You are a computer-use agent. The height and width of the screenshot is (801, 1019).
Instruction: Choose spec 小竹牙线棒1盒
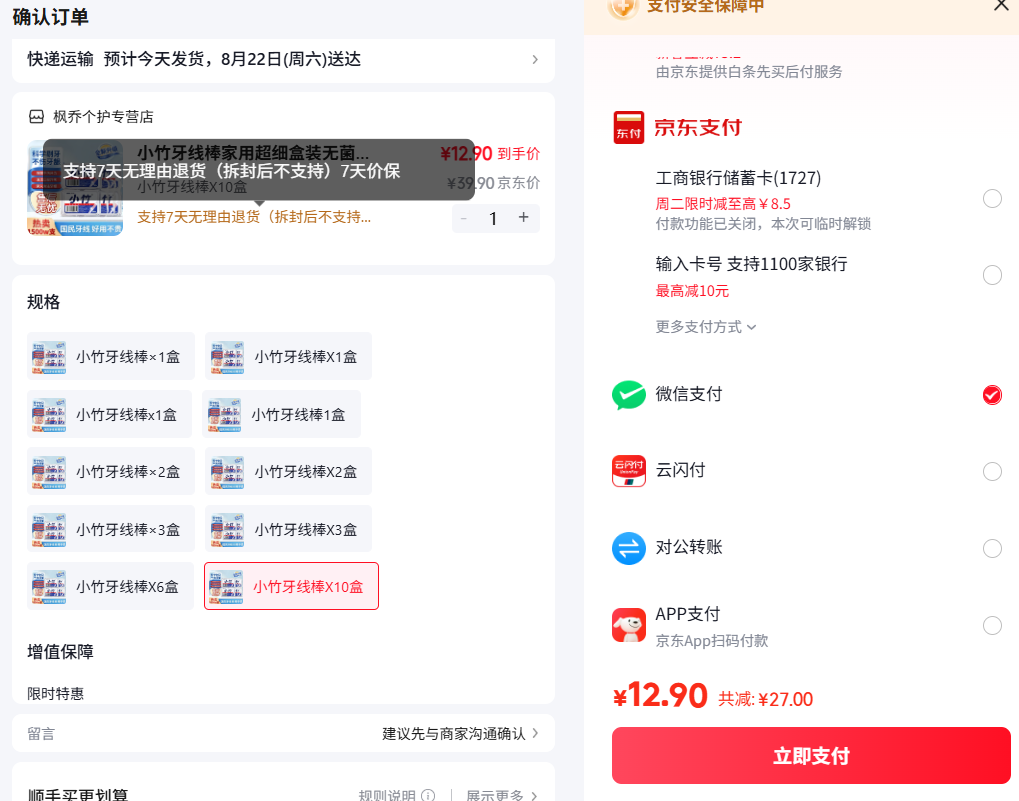[x=281, y=414]
